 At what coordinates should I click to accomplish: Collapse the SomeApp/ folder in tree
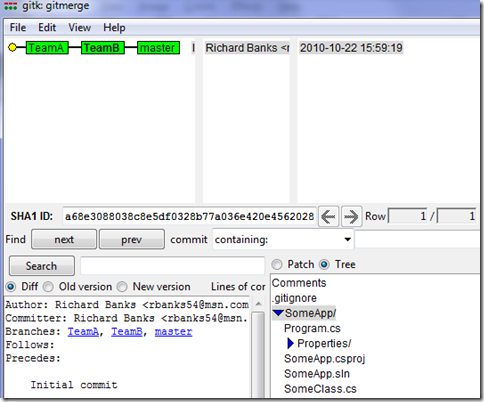[278, 313]
